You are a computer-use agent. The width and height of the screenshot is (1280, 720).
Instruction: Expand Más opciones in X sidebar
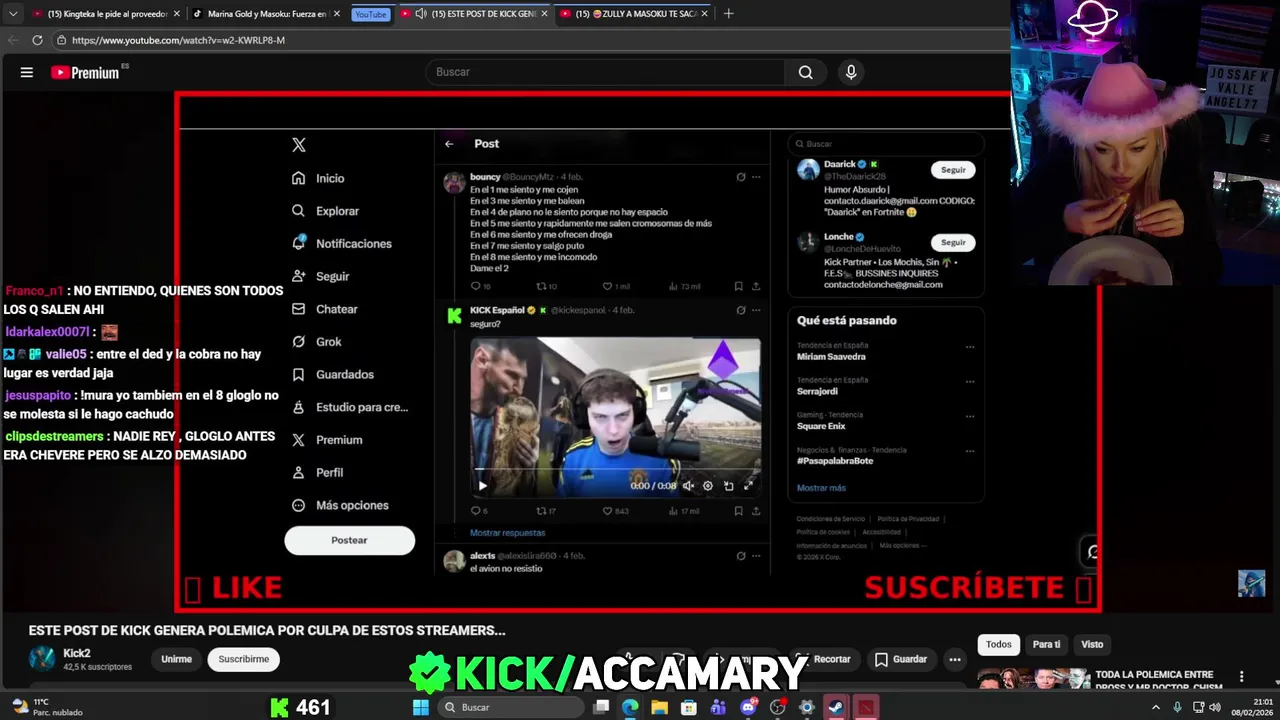tap(340, 505)
